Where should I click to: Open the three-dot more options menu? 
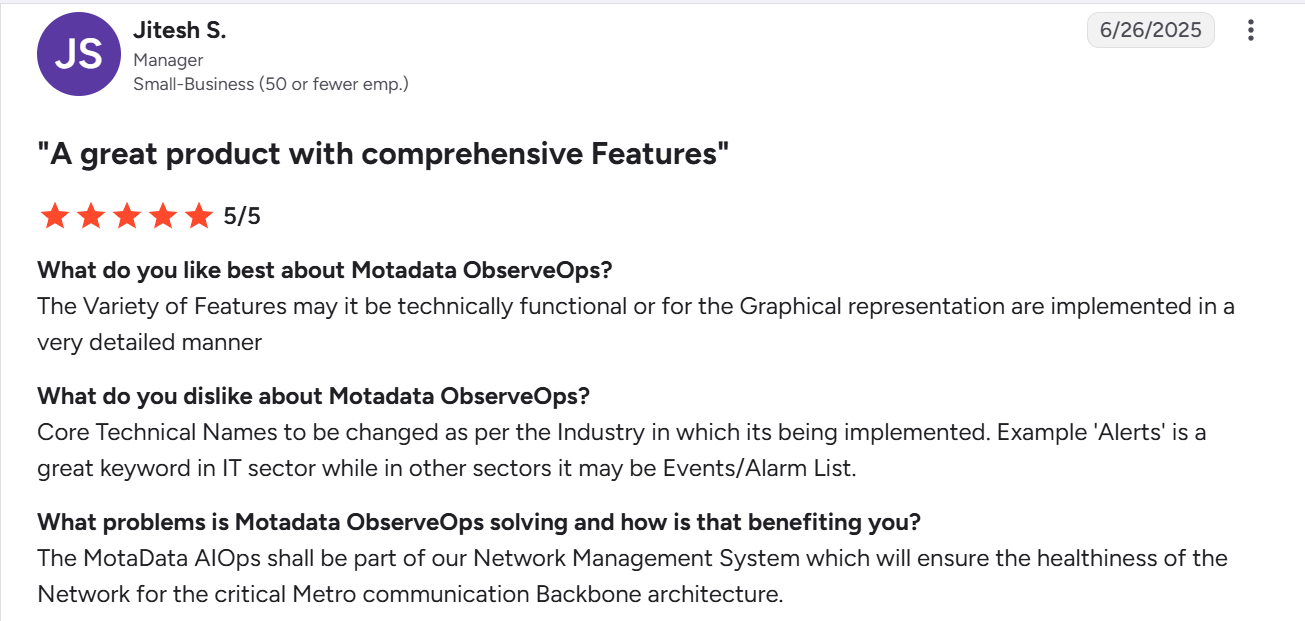point(1250,30)
